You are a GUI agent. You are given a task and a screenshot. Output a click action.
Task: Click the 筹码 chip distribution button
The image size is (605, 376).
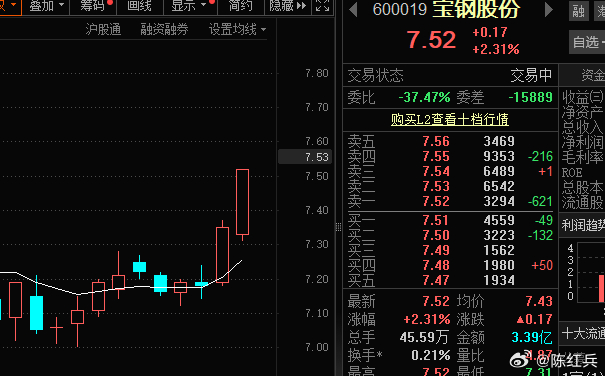pos(93,6)
